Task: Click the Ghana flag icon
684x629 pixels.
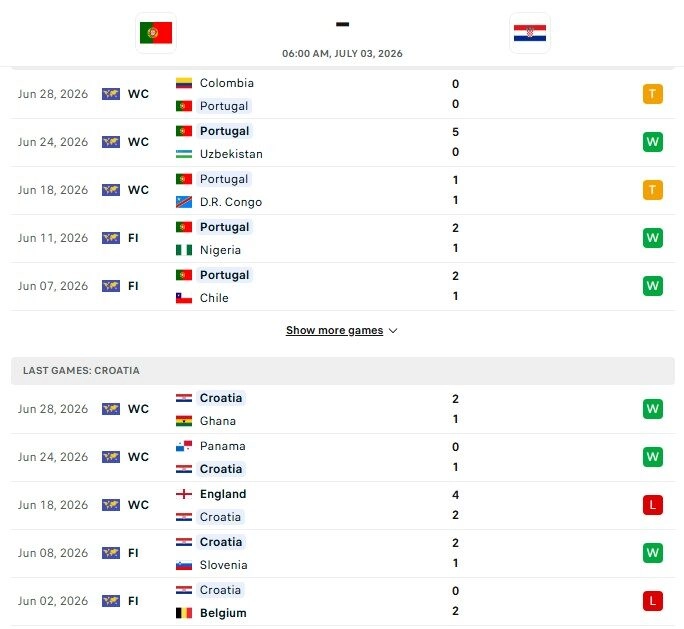Action: coord(184,421)
